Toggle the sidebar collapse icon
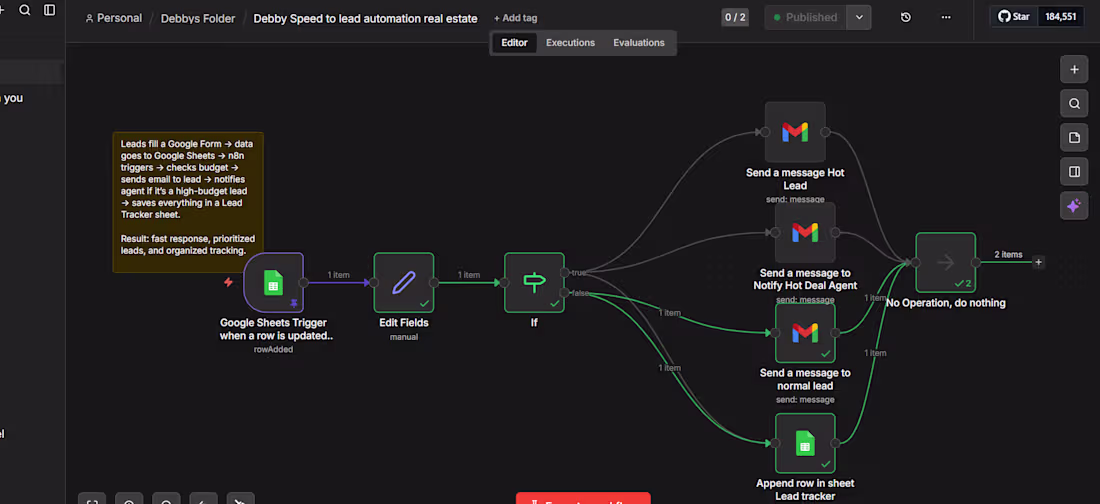 [49, 10]
